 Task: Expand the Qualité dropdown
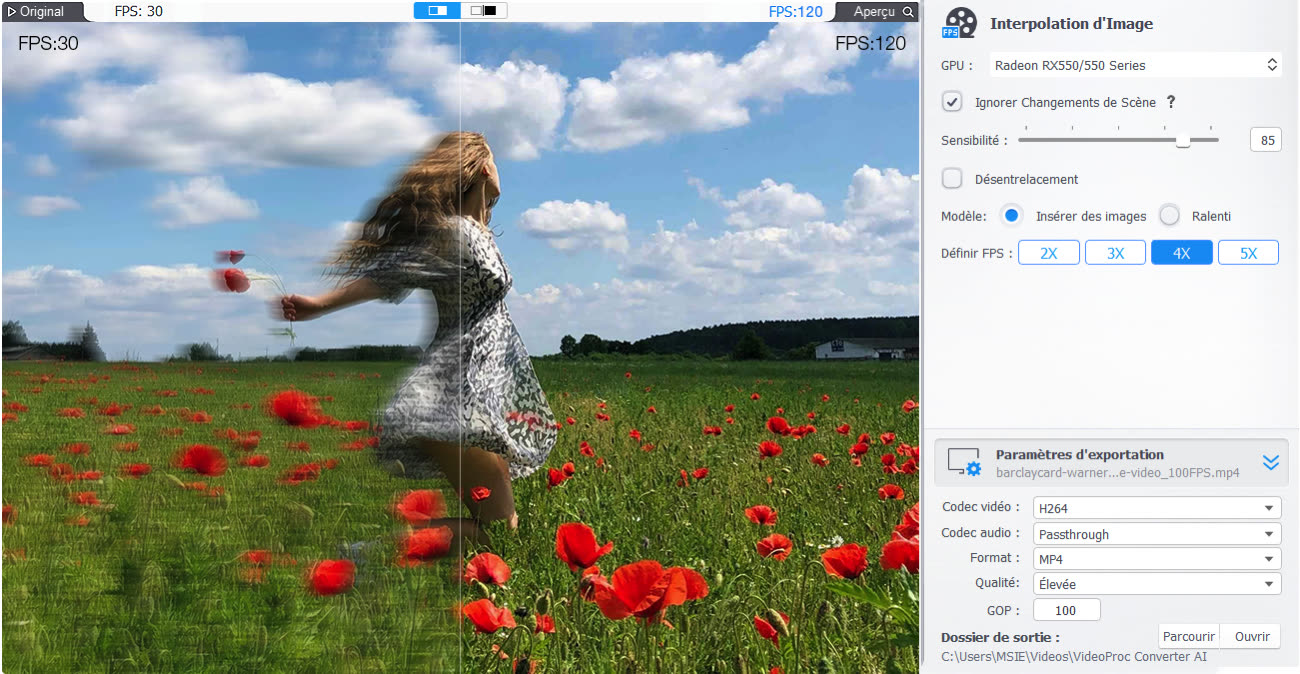tap(1156, 584)
